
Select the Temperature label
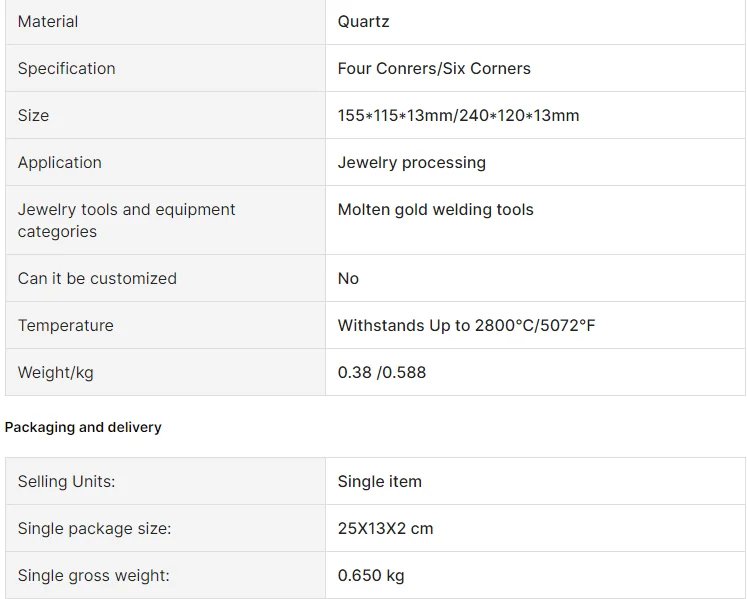66,325
